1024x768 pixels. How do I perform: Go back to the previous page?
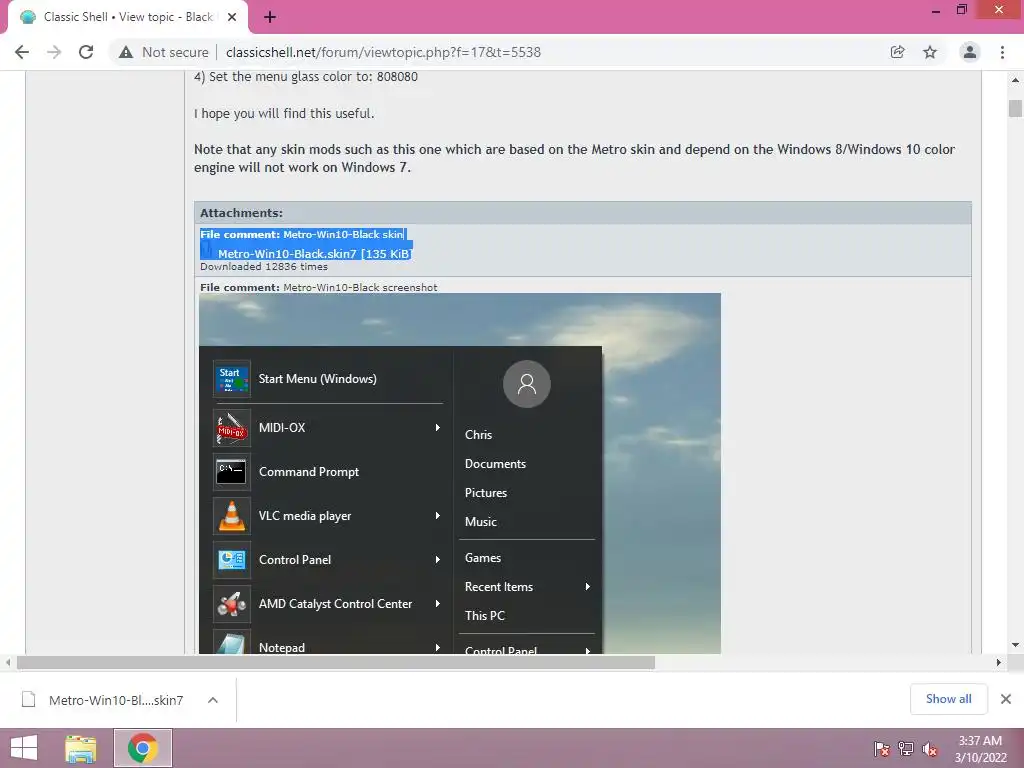[22, 52]
